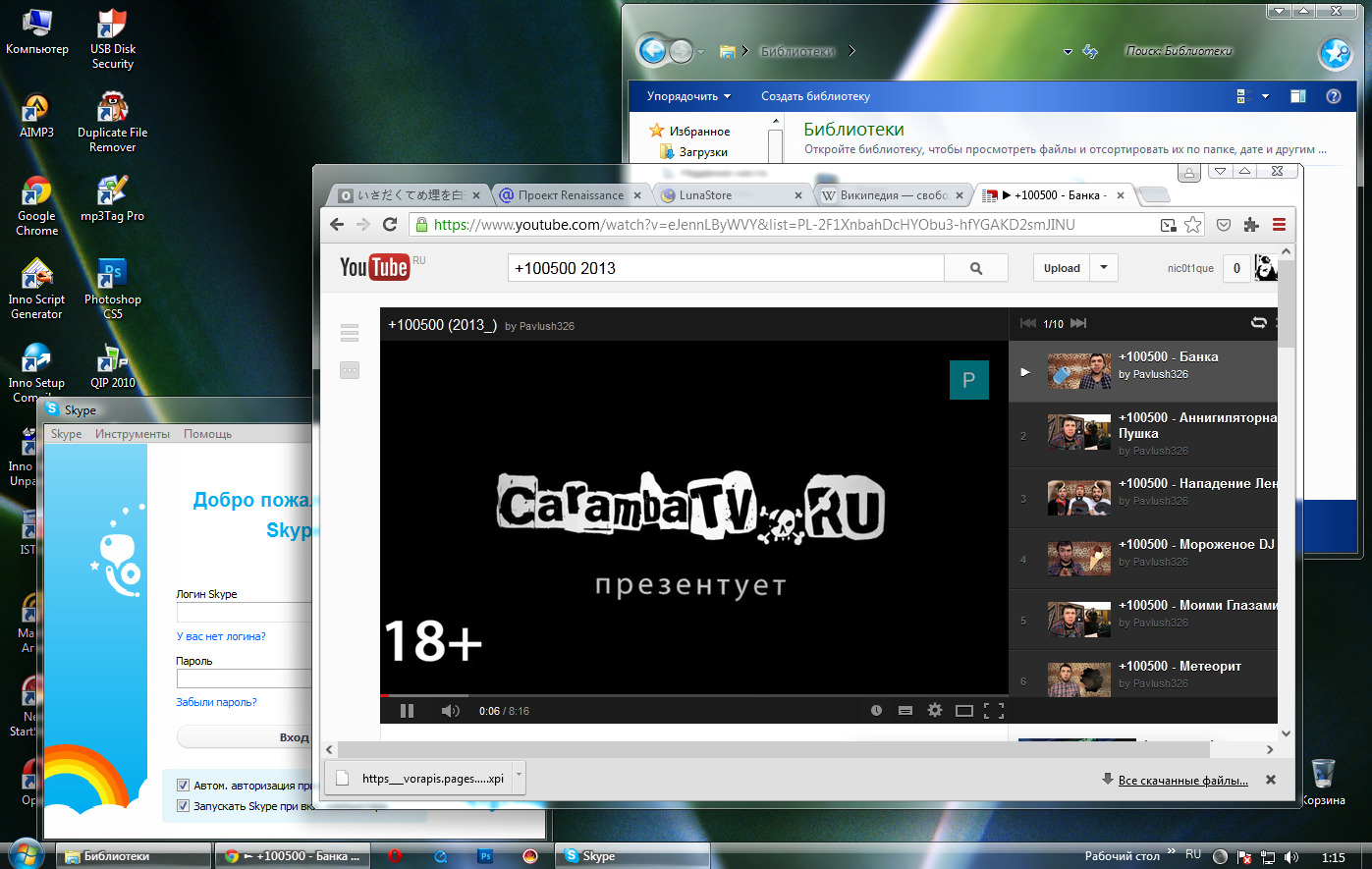The height and width of the screenshot is (869, 1372).
Task: Click the Забыли пароль? link
Action: [x=216, y=702]
